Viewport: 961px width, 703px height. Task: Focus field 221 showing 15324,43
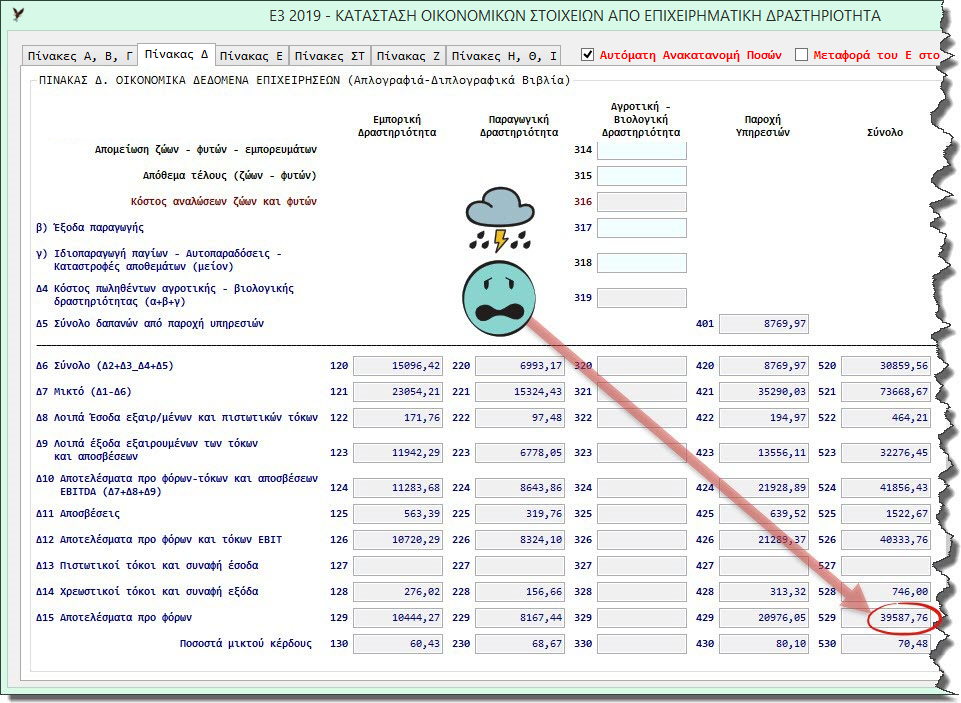(520, 392)
